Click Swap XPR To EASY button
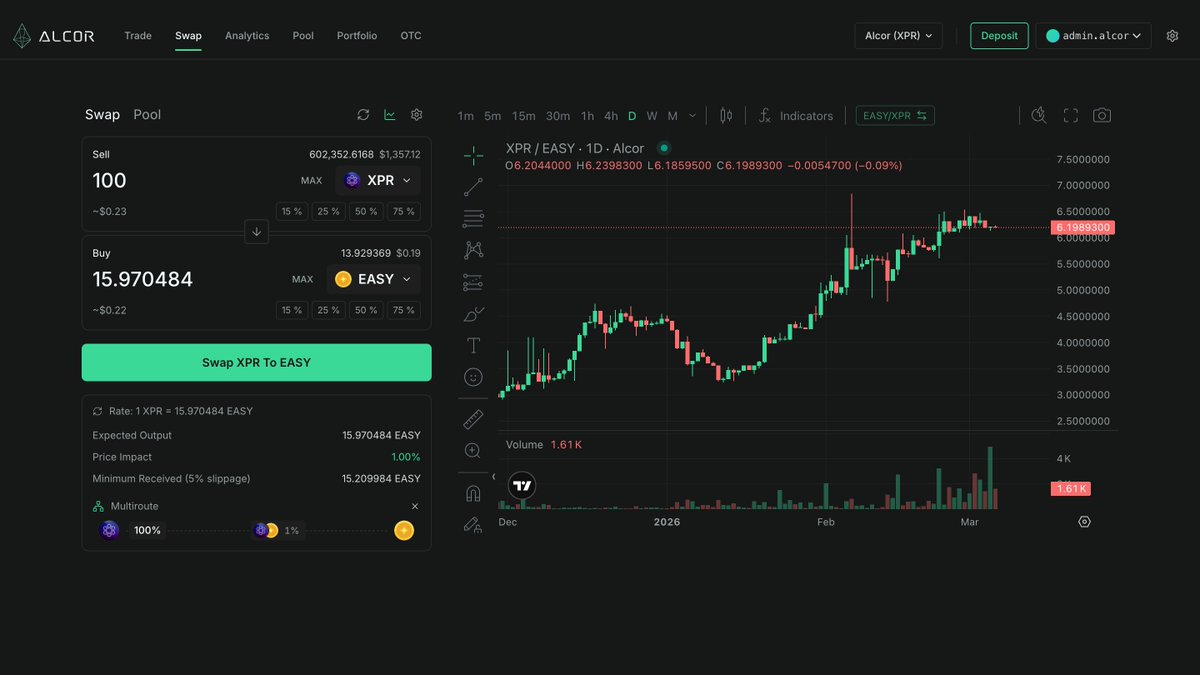This screenshot has height=675, width=1200. 256,363
